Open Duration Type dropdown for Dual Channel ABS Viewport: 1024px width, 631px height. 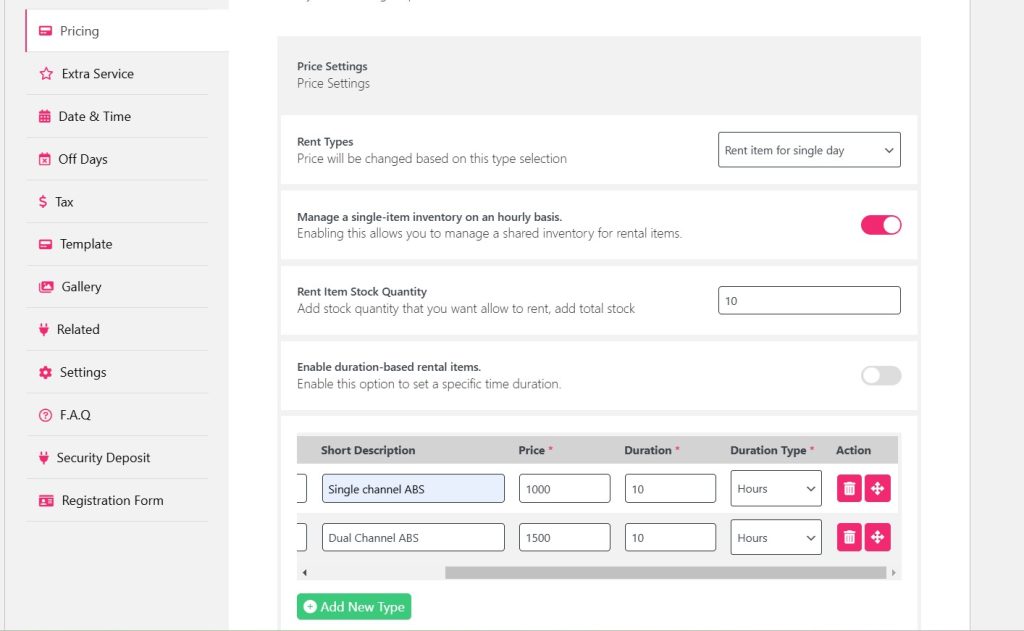pos(775,538)
